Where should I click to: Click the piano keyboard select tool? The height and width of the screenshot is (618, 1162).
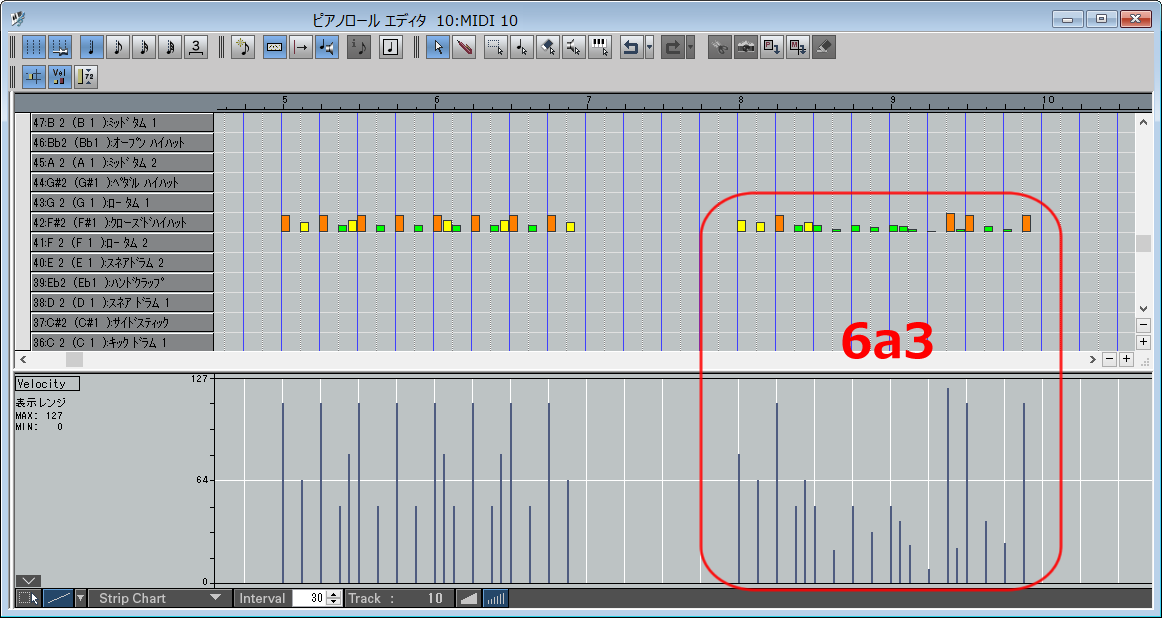click(x=600, y=47)
